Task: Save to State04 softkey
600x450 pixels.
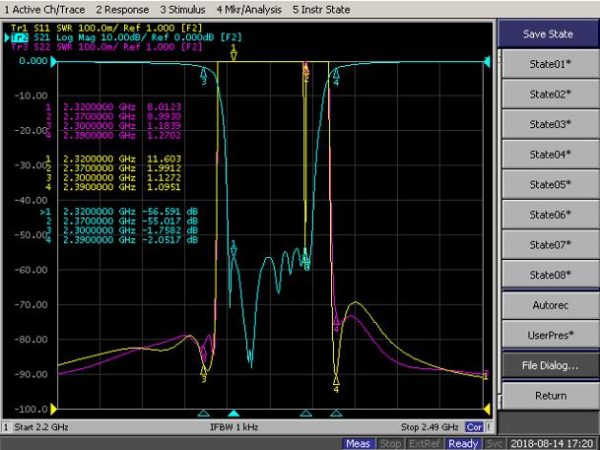Action: point(550,155)
